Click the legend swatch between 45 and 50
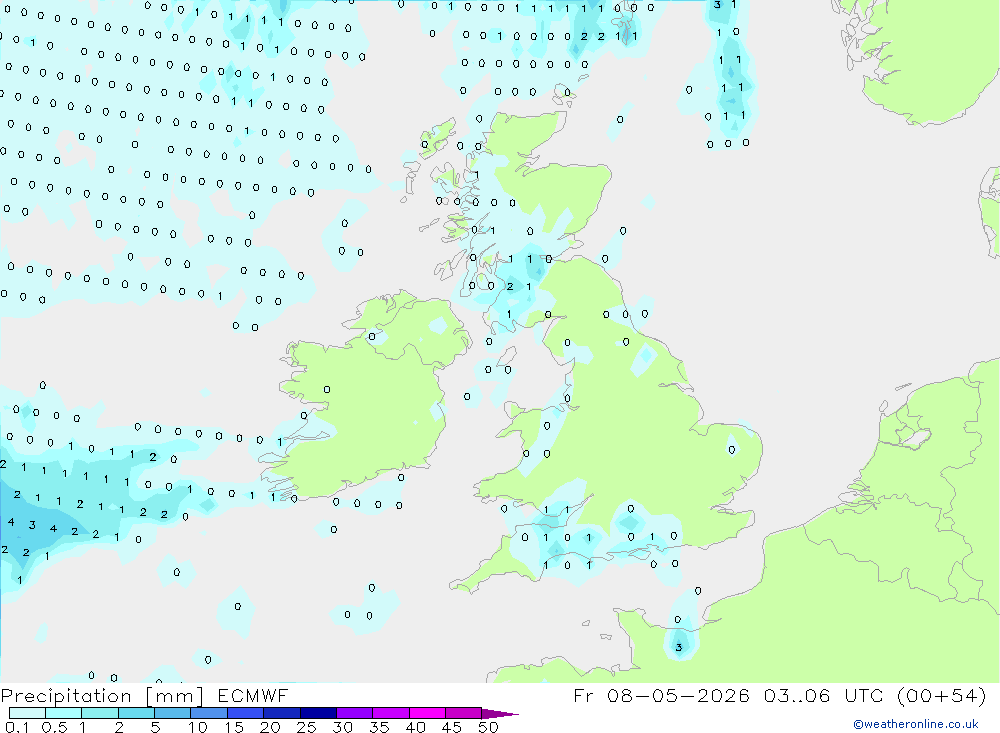 pyautogui.click(x=463, y=713)
